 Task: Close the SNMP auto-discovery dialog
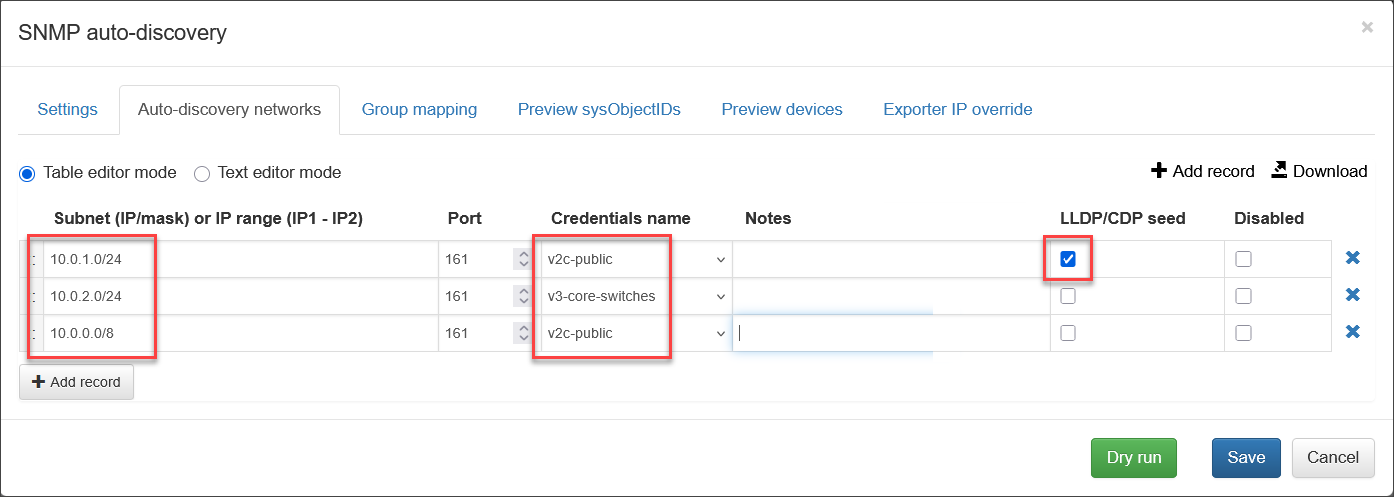pyautogui.click(x=1366, y=28)
